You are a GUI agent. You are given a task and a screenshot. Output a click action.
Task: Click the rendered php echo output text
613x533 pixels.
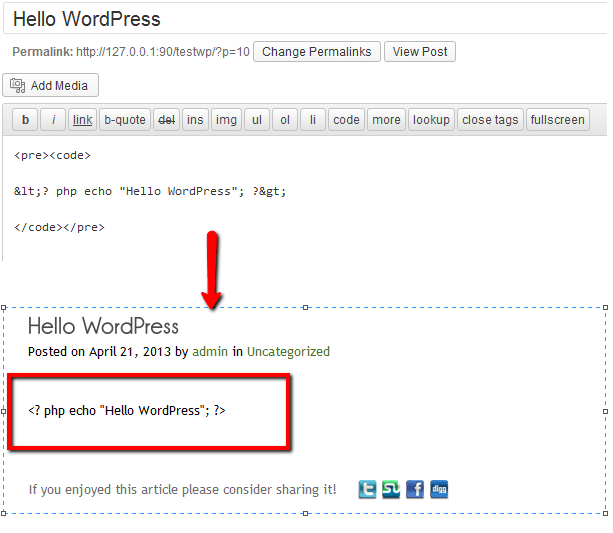tap(127, 411)
